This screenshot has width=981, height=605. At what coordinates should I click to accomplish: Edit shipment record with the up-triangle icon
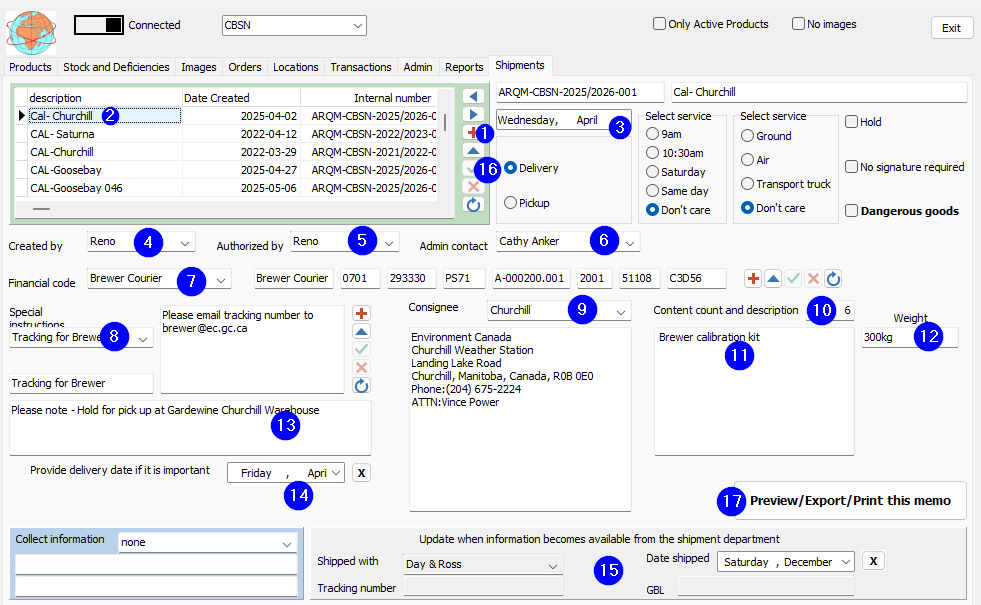[x=473, y=151]
